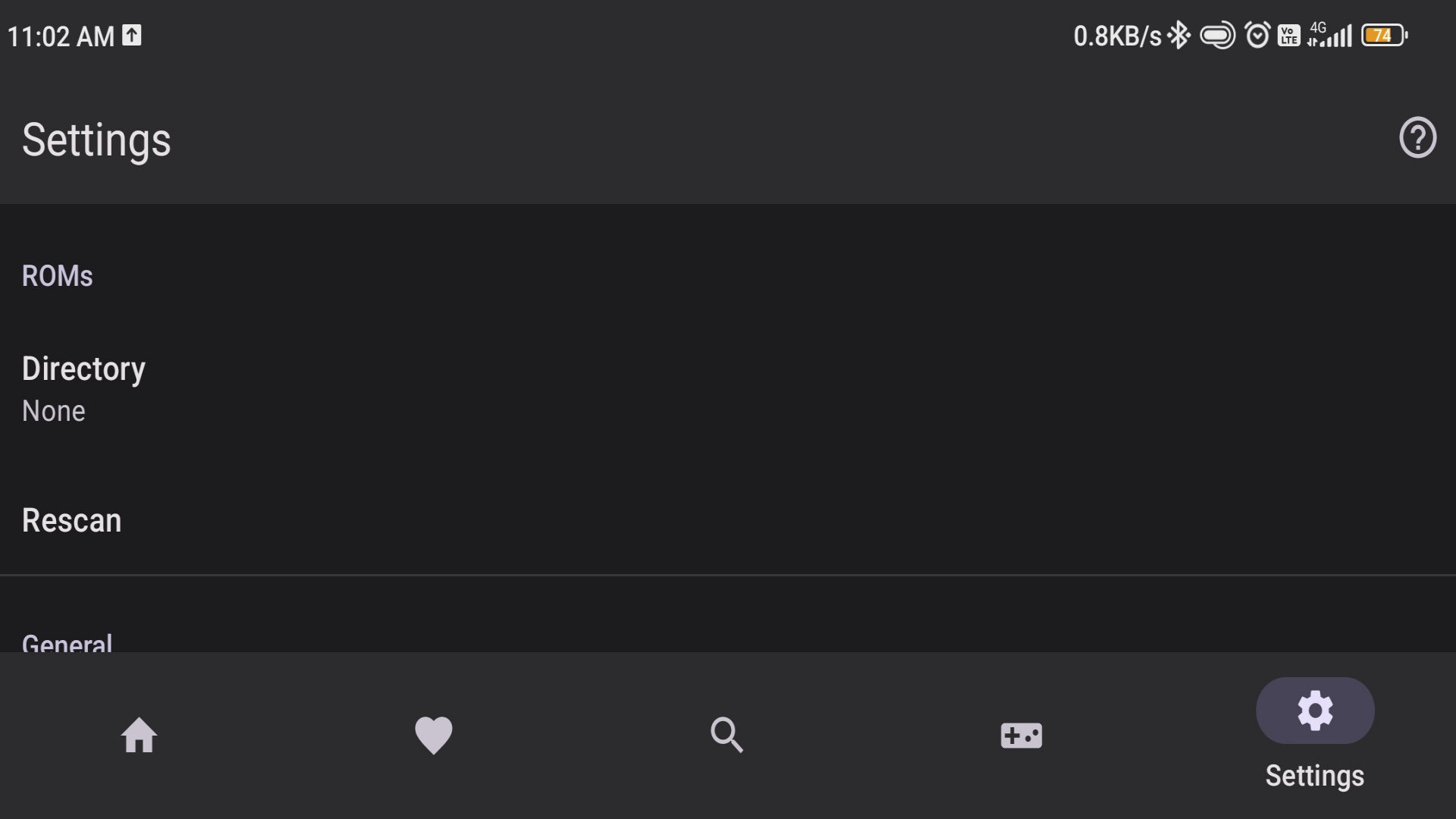Tap Rescan to rescan ROMs

[x=71, y=520]
